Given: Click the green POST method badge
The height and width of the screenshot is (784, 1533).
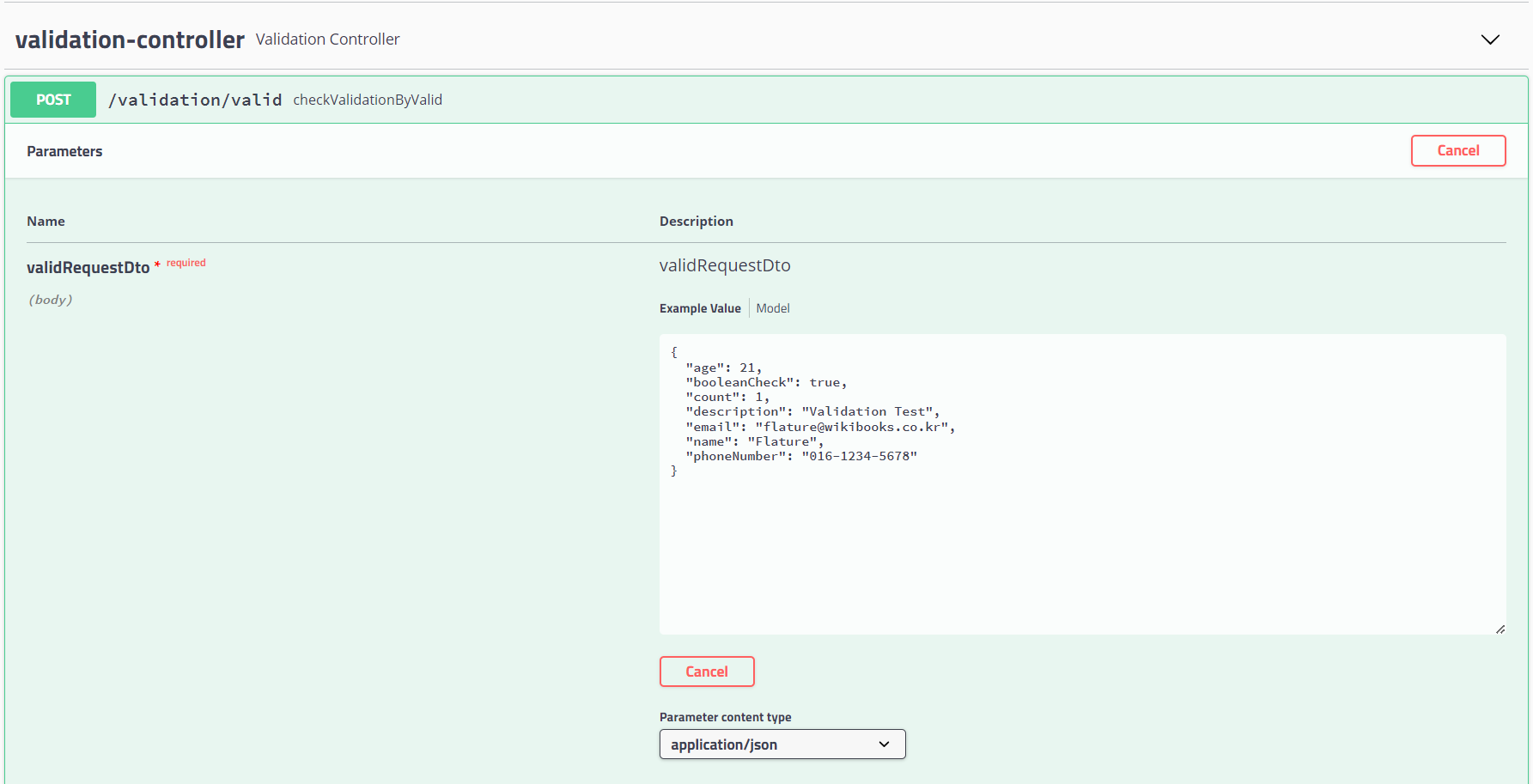Looking at the screenshot, I should point(53,100).
